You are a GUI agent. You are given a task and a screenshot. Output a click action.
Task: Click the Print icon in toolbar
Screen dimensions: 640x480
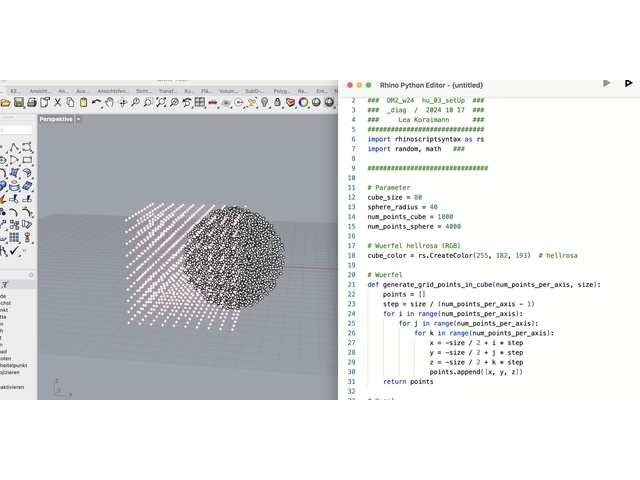32,102
